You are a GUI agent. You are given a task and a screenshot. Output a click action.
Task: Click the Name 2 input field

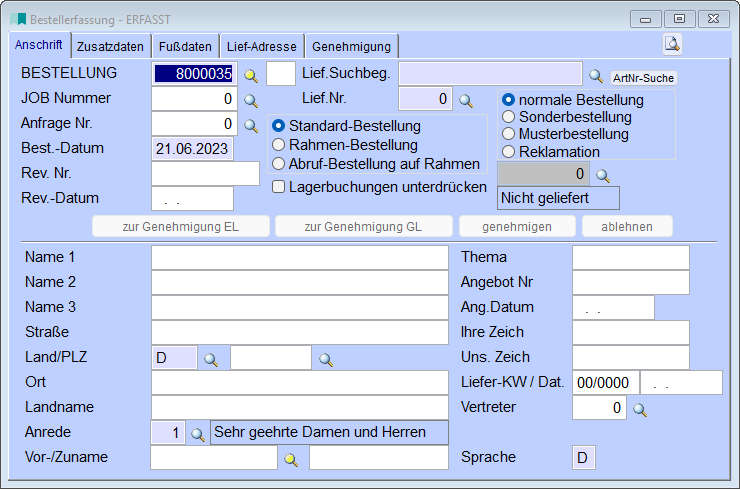300,283
